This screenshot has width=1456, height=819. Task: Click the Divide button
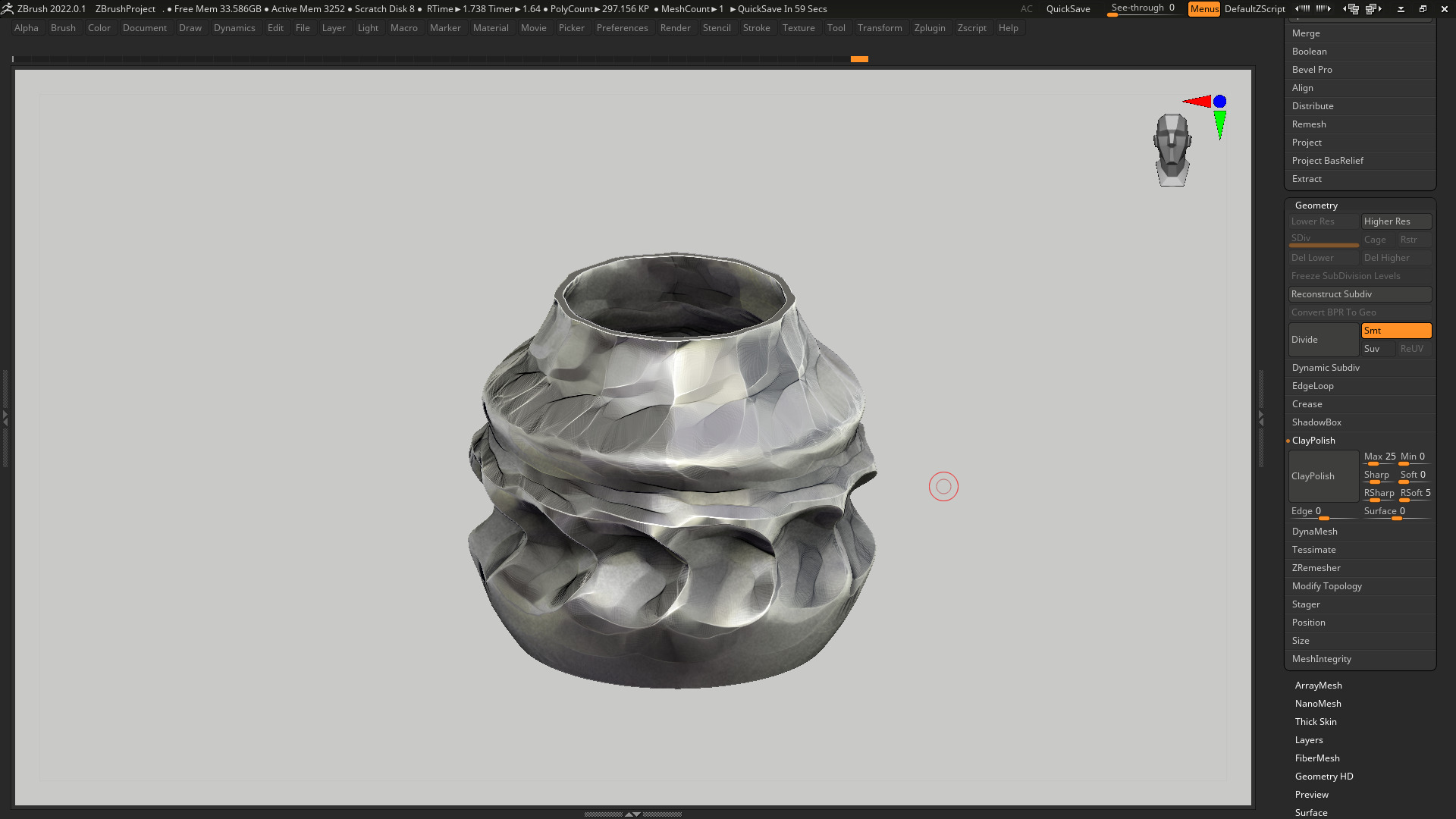[1323, 340]
